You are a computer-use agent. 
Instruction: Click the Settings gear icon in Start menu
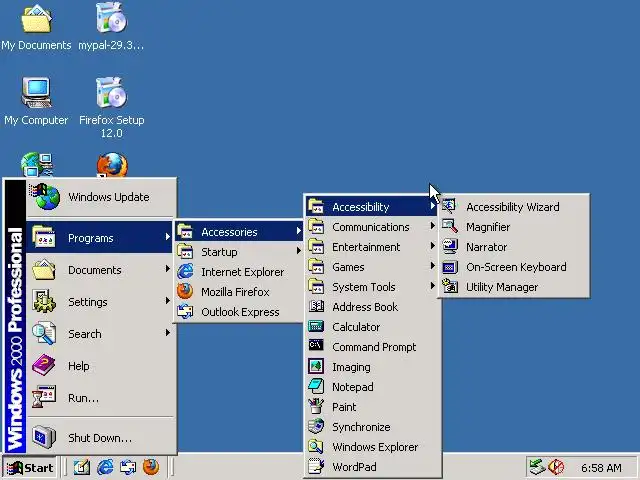pyautogui.click(x=44, y=301)
